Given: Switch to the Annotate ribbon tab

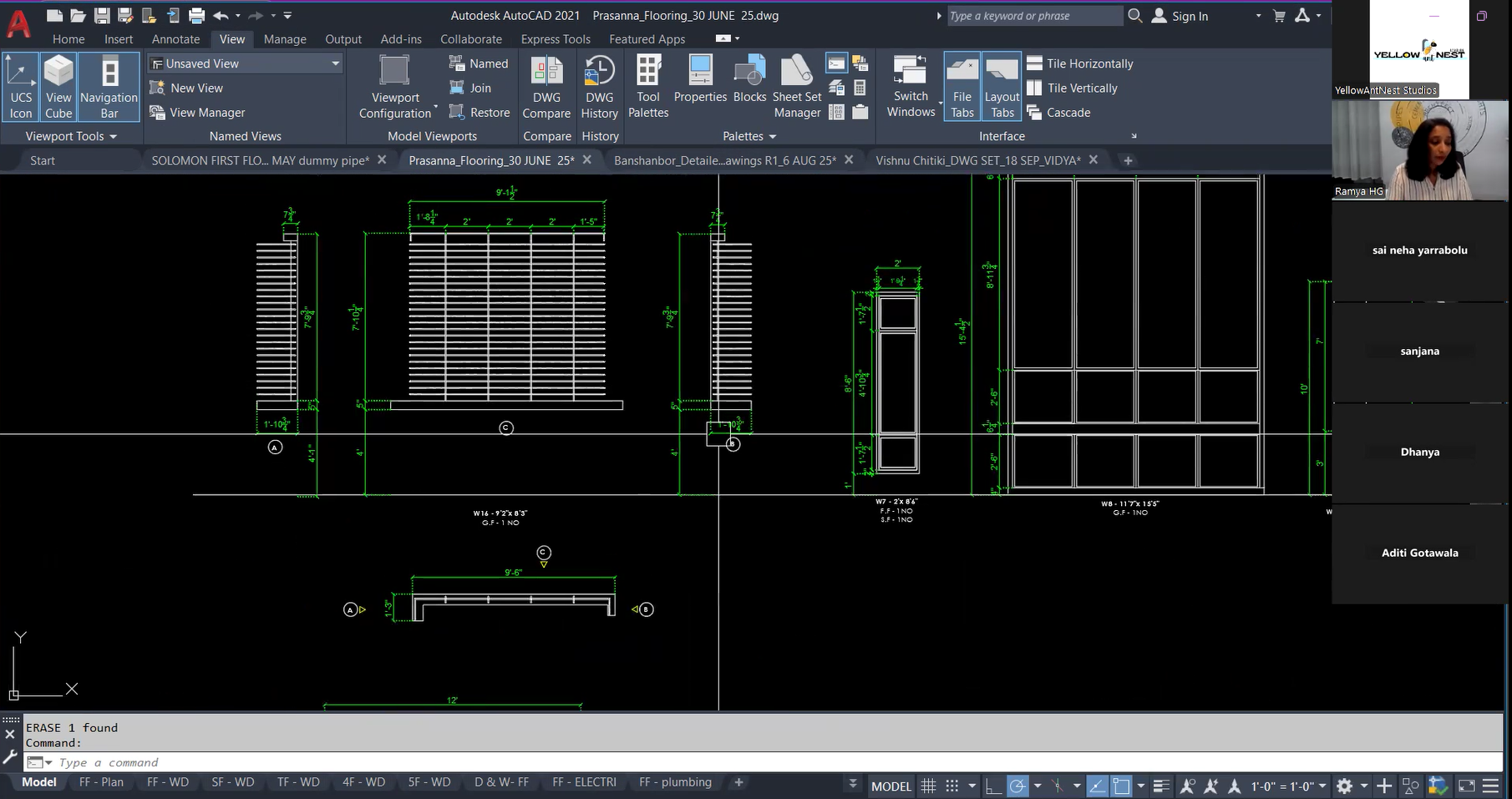Looking at the screenshot, I should (x=175, y=39).
